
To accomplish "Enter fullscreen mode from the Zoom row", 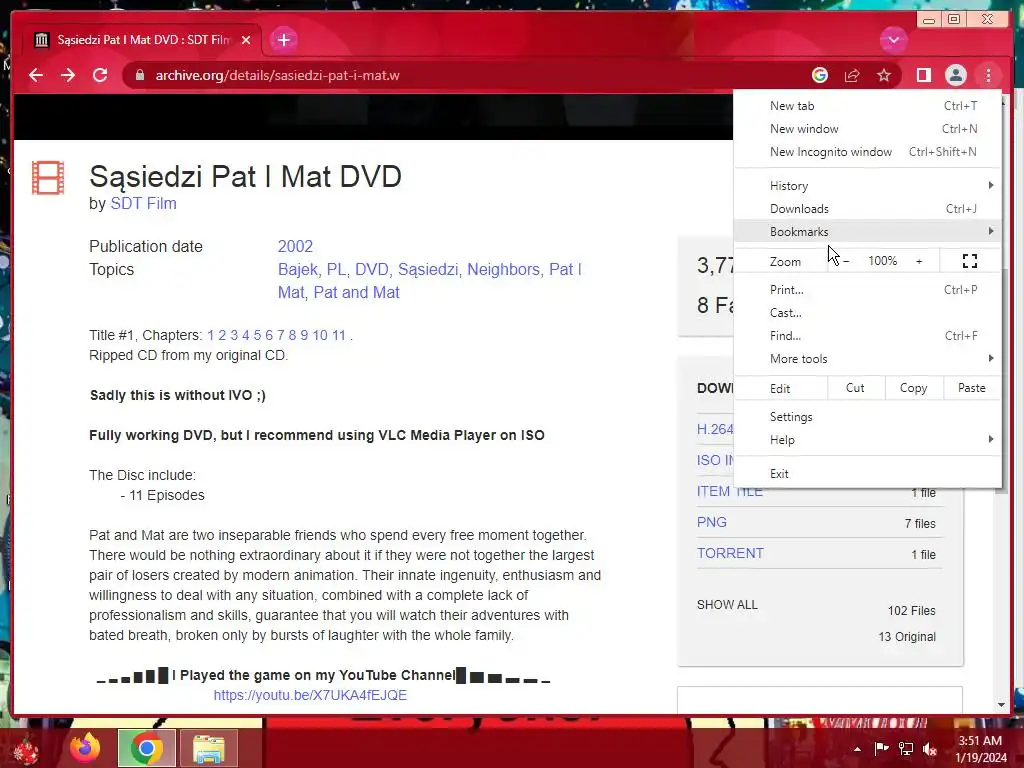I will click(970, 261).
